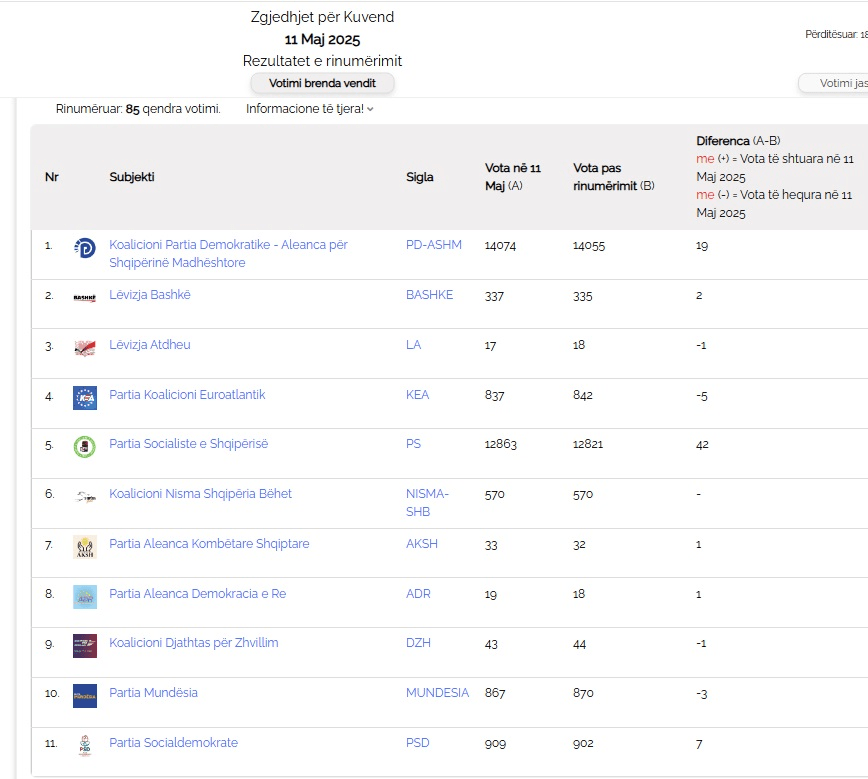This screenshot has width=868, height=779.
Task: Click the Lëvizja Atdheu party logo
Action: click(x=85, y=347)
